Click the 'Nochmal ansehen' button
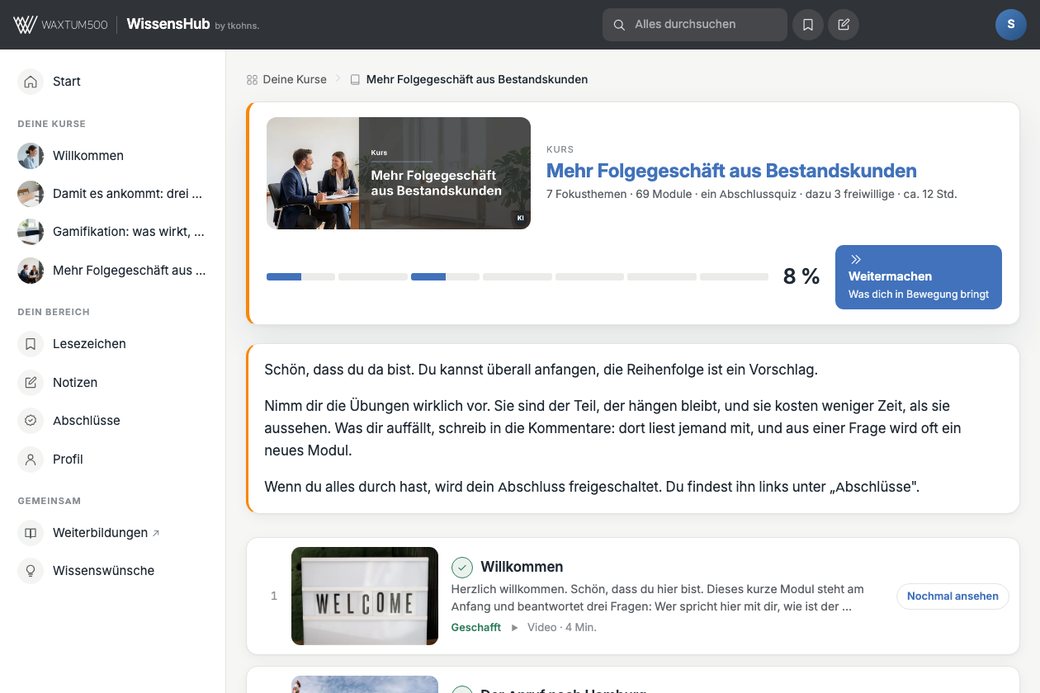Image resolution: width=1040 pixels, height=693 pixels. tap(952, 596)
